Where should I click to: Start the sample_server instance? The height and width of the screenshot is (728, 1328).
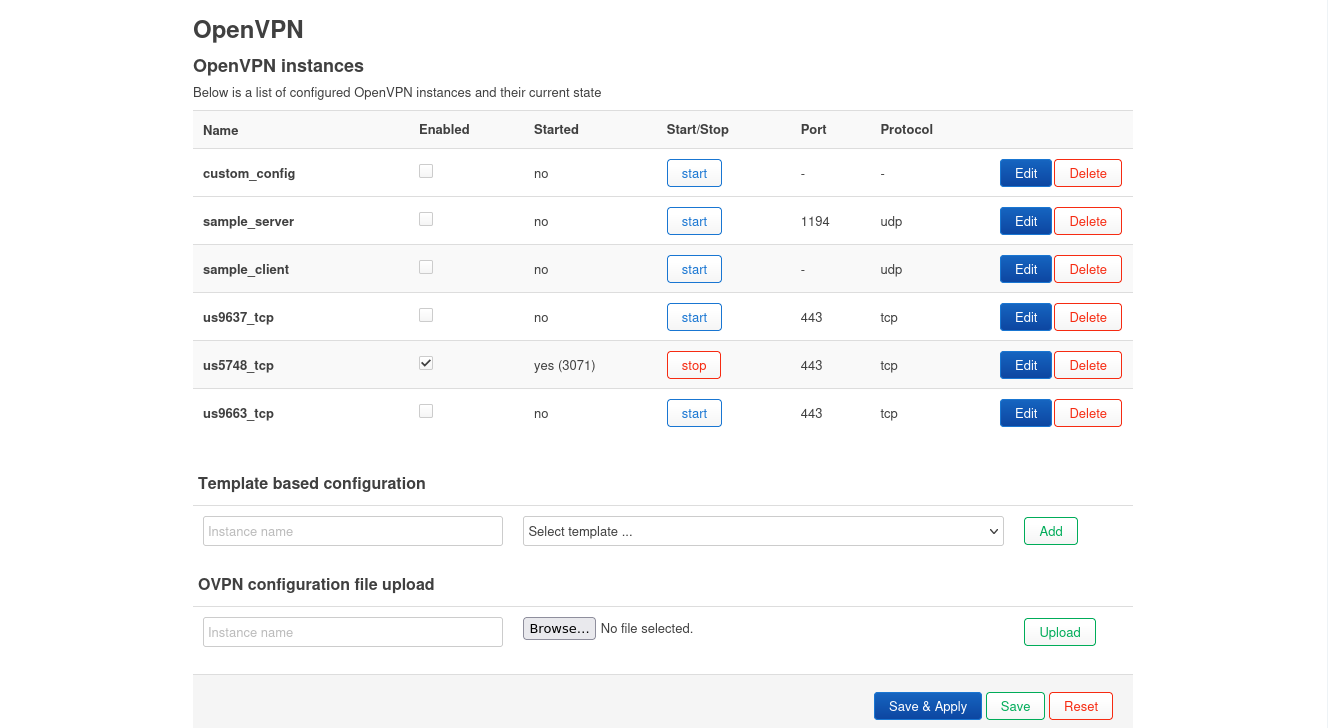(694, 221)
